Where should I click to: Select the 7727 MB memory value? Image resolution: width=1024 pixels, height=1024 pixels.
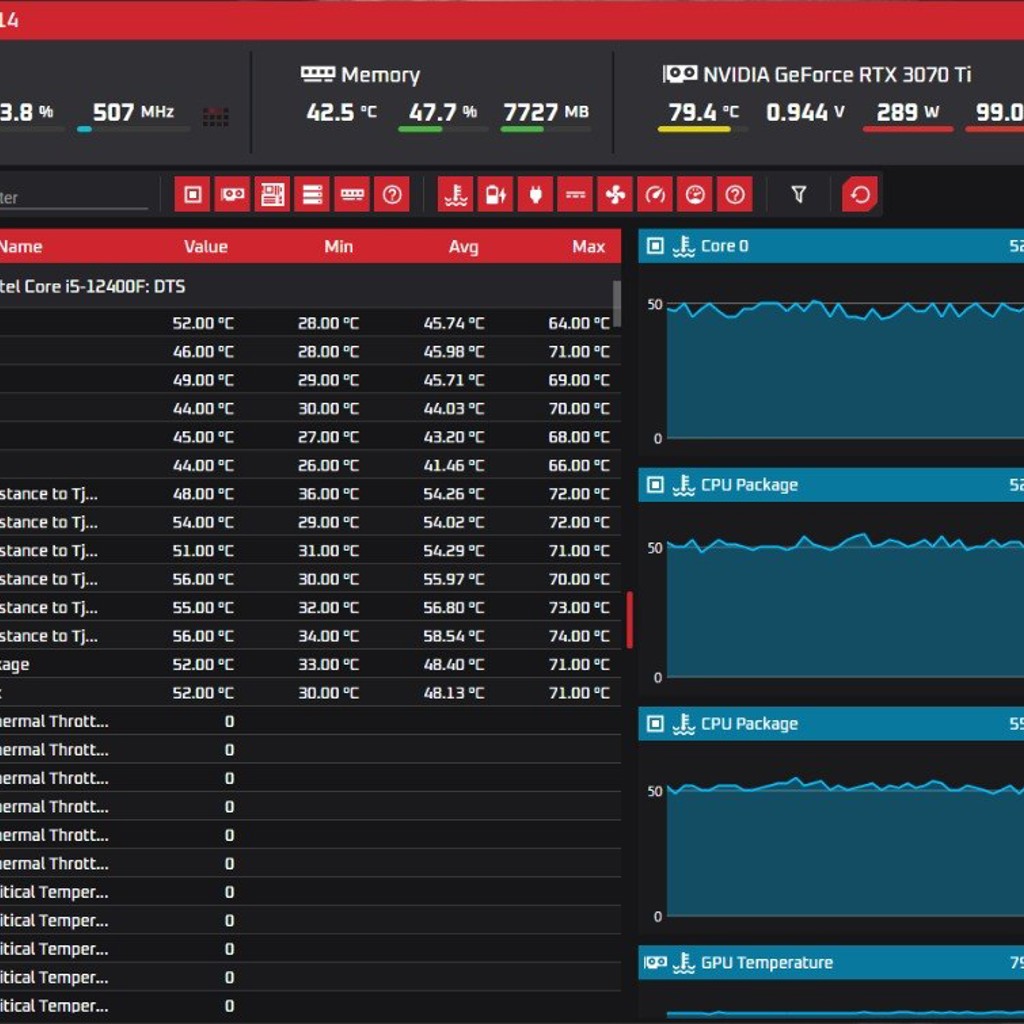[x=546, y=112]
